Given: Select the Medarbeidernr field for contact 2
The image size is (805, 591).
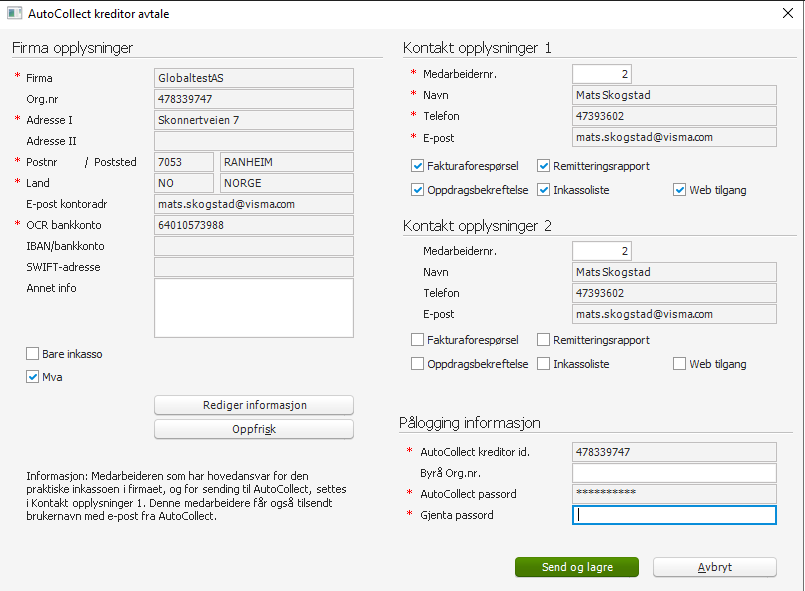Looking at the screenshot, I should [x=601, y=251].
